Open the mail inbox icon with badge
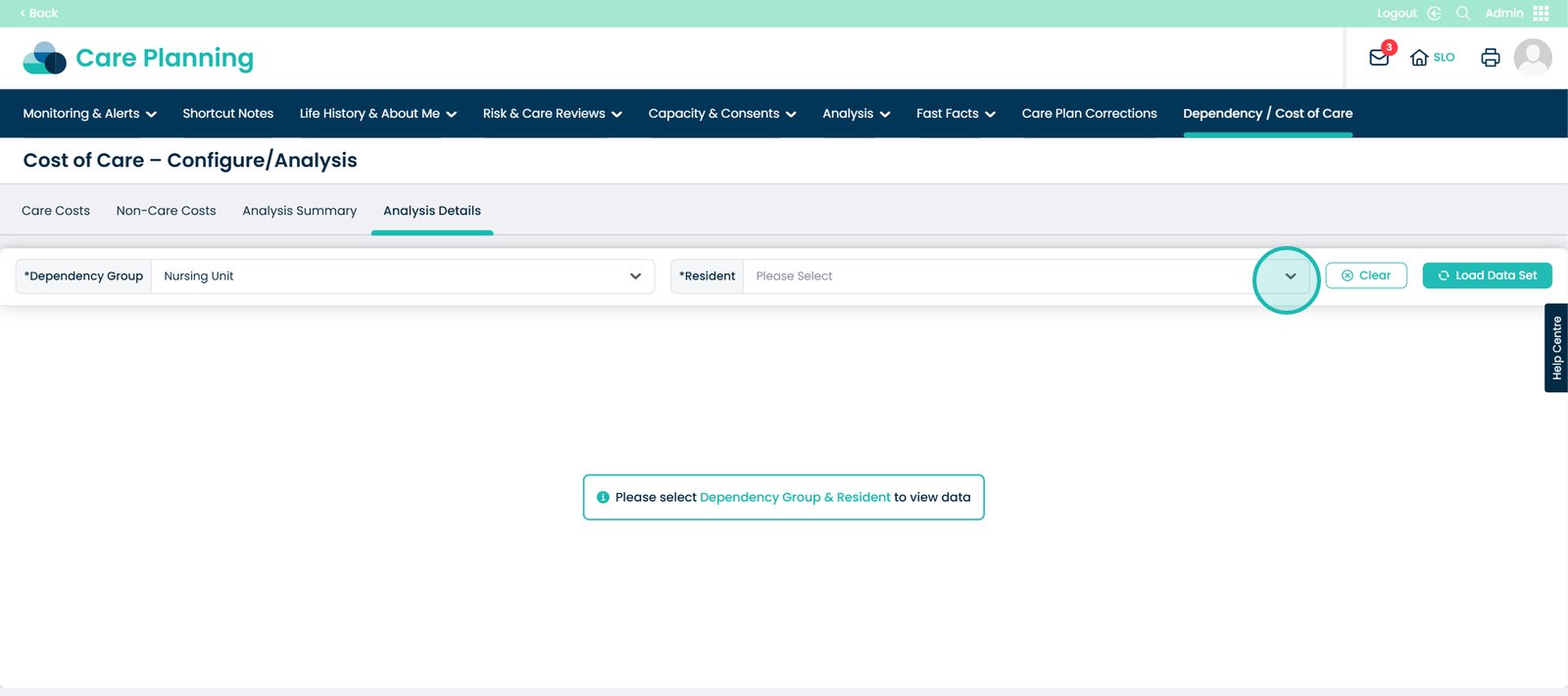This screenshot has height=696, width=1568. (x=1379, y=58)
